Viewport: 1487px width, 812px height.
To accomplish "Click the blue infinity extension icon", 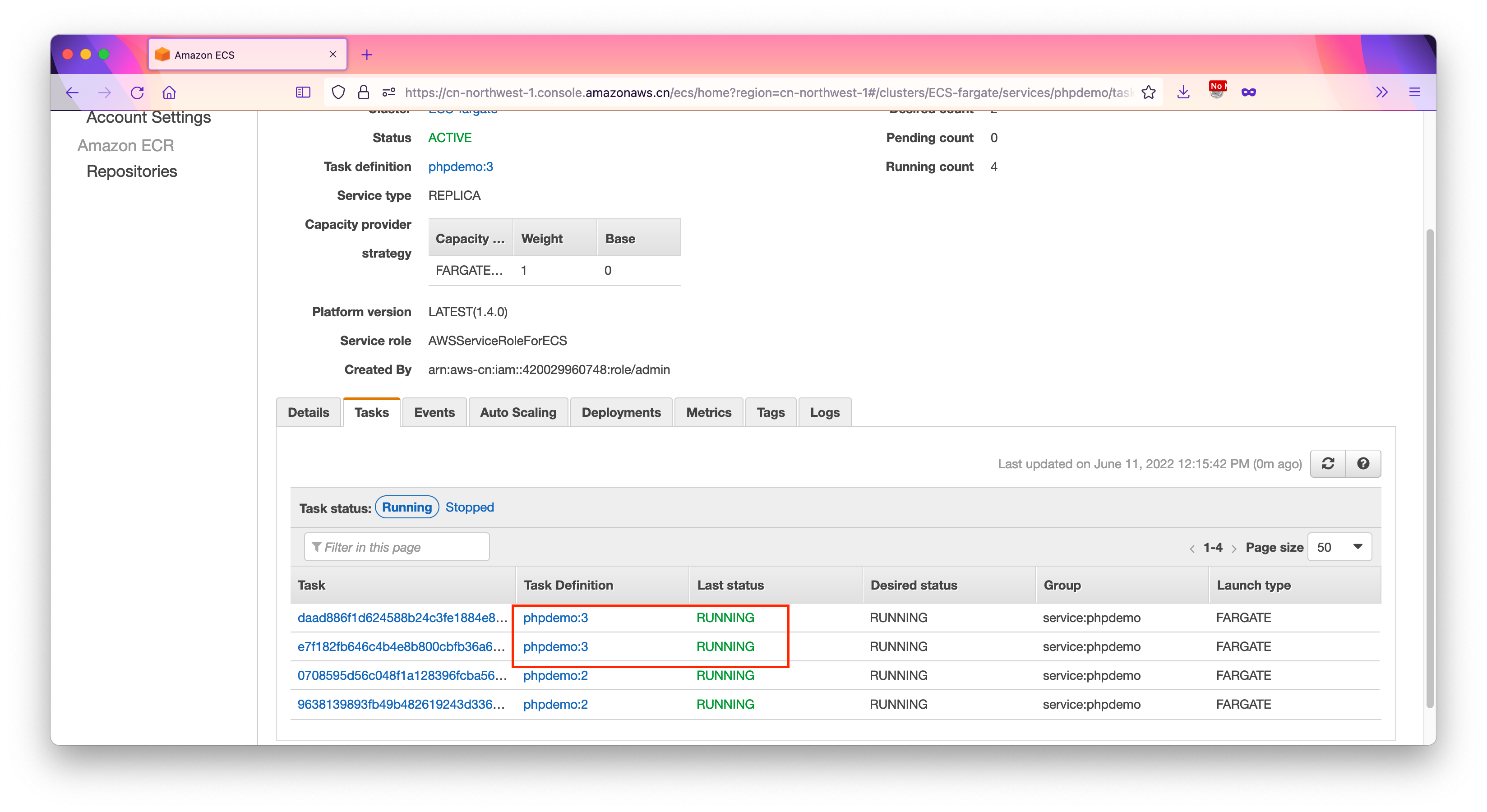I will (x=1249, y=92).
